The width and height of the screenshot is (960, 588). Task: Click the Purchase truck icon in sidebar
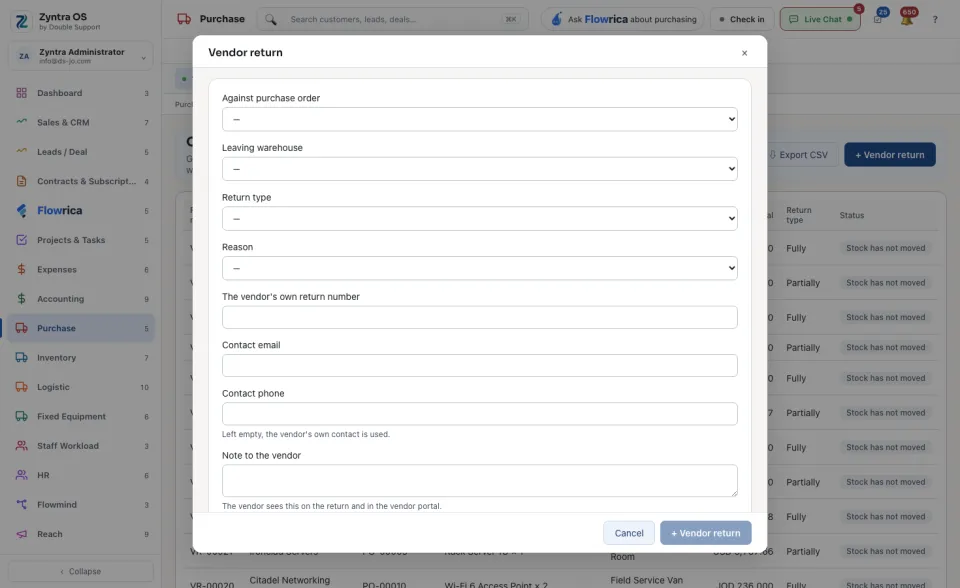click(21, 328)
